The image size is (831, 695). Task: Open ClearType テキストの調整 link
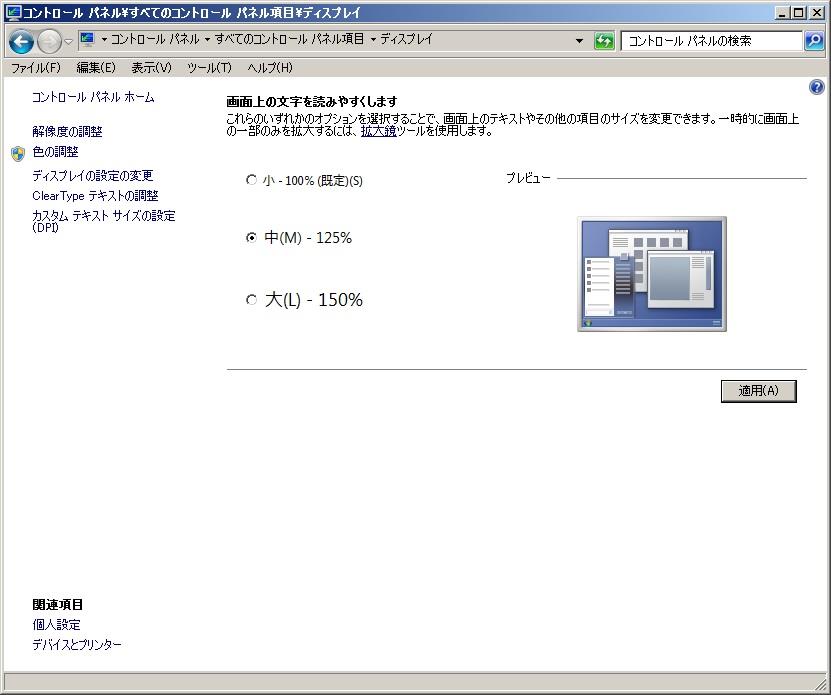point(95,196)
